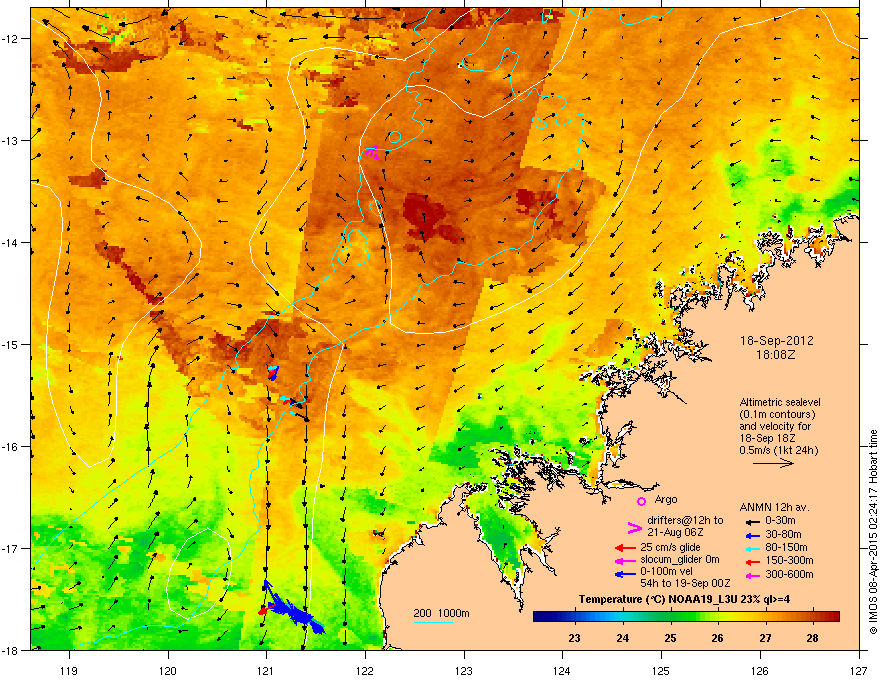Click the '25 cm/s glide' legend label

[671, 547]
